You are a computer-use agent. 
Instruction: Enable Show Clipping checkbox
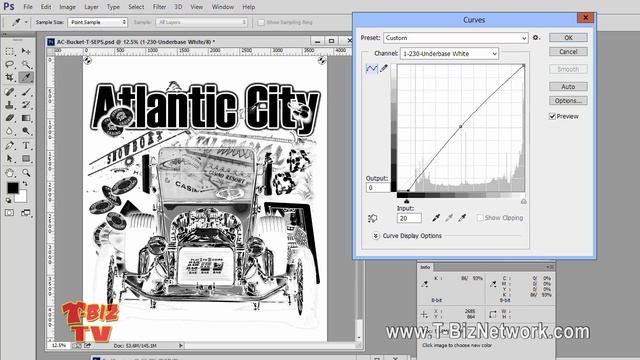480,218
